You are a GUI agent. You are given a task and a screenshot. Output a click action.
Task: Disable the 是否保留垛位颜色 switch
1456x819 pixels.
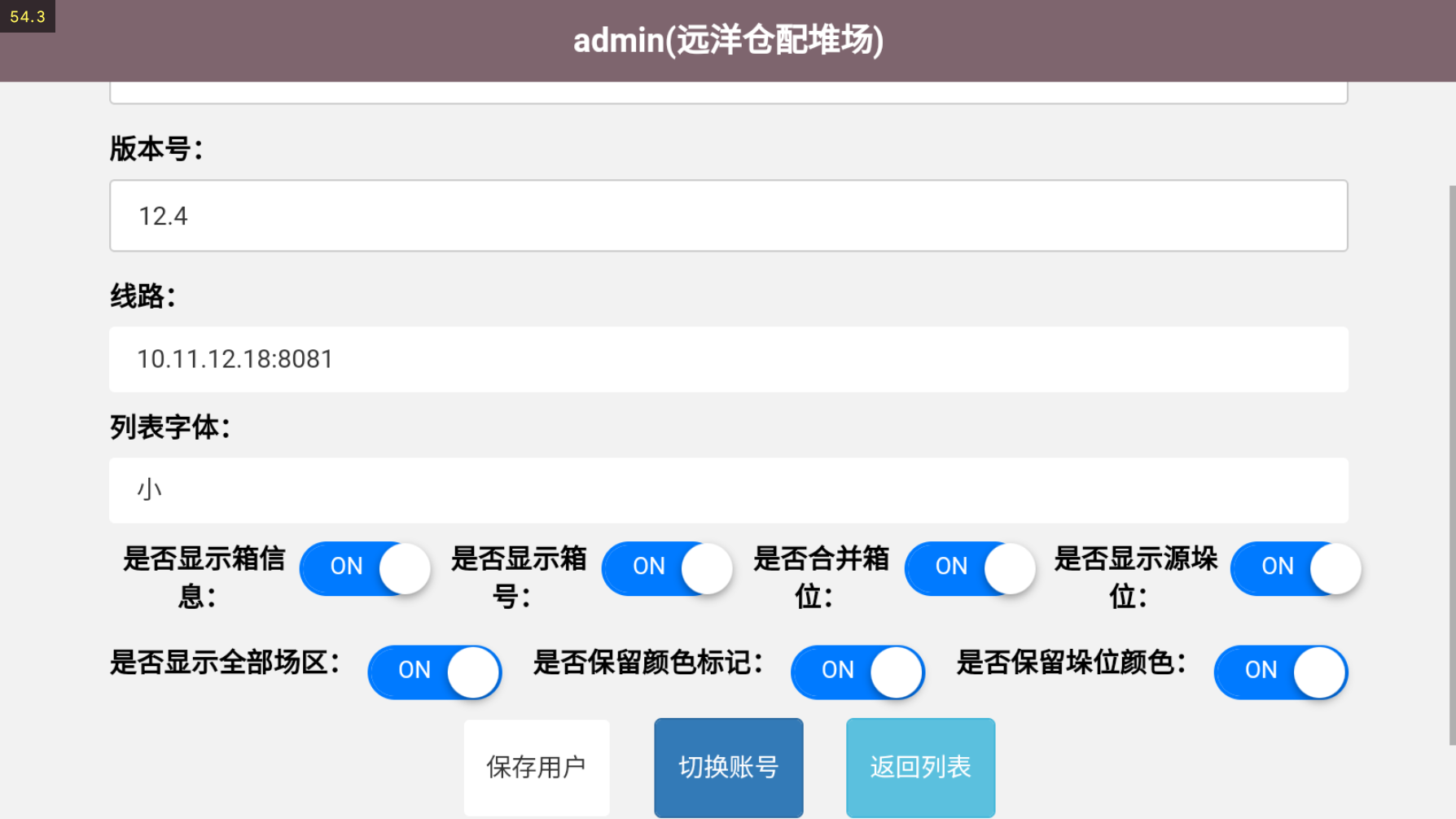tap(1280, 672)
